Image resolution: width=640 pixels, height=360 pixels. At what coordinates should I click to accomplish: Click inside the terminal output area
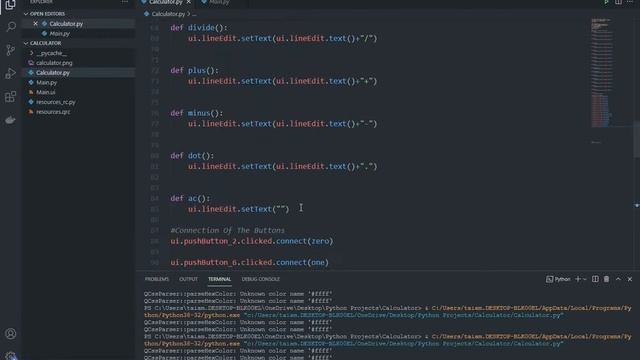click(388, 325)
